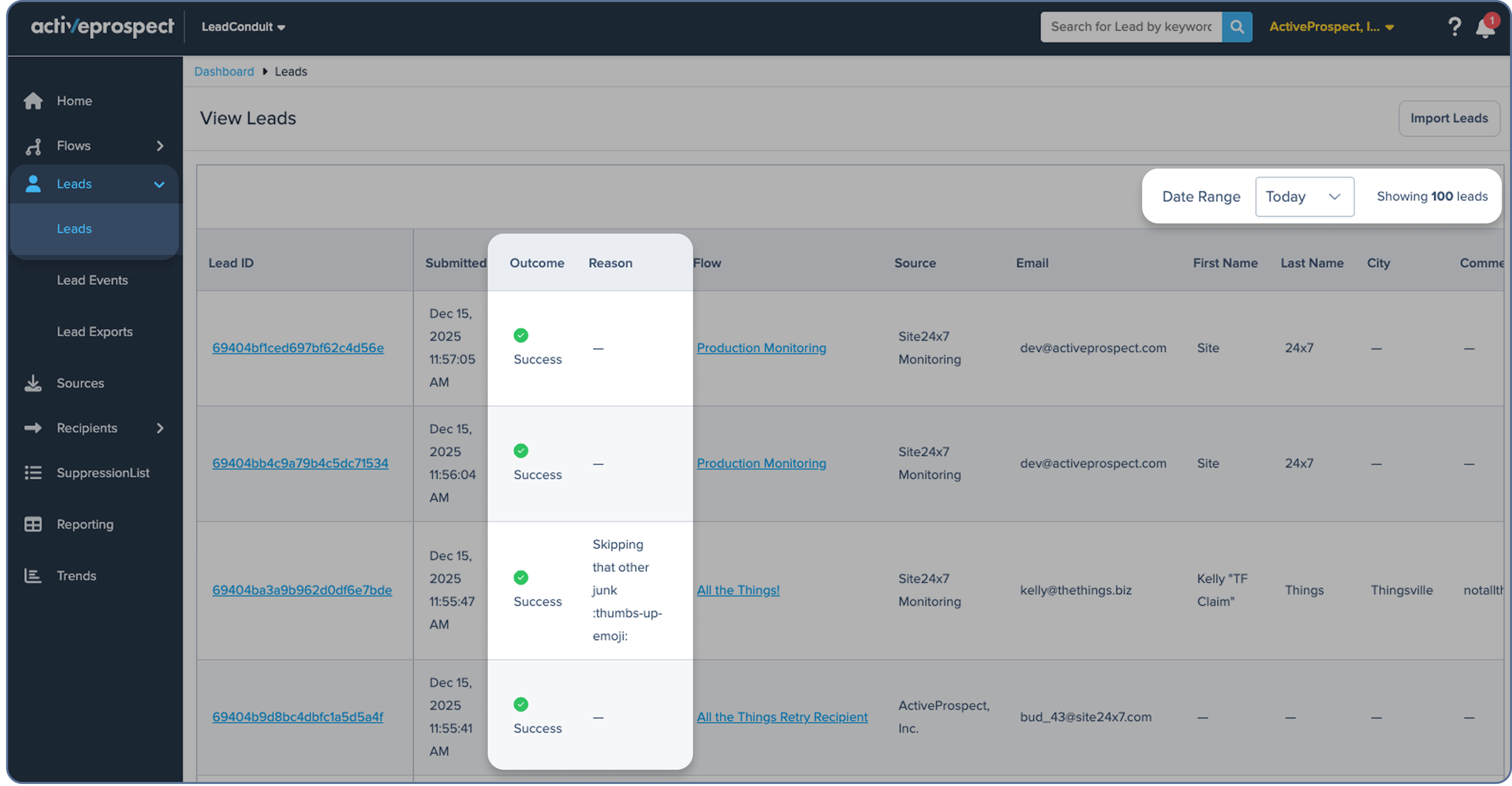Focus the Search for Lead input field
This screenshot has width=1512, height=786.
click(1131, 26)
